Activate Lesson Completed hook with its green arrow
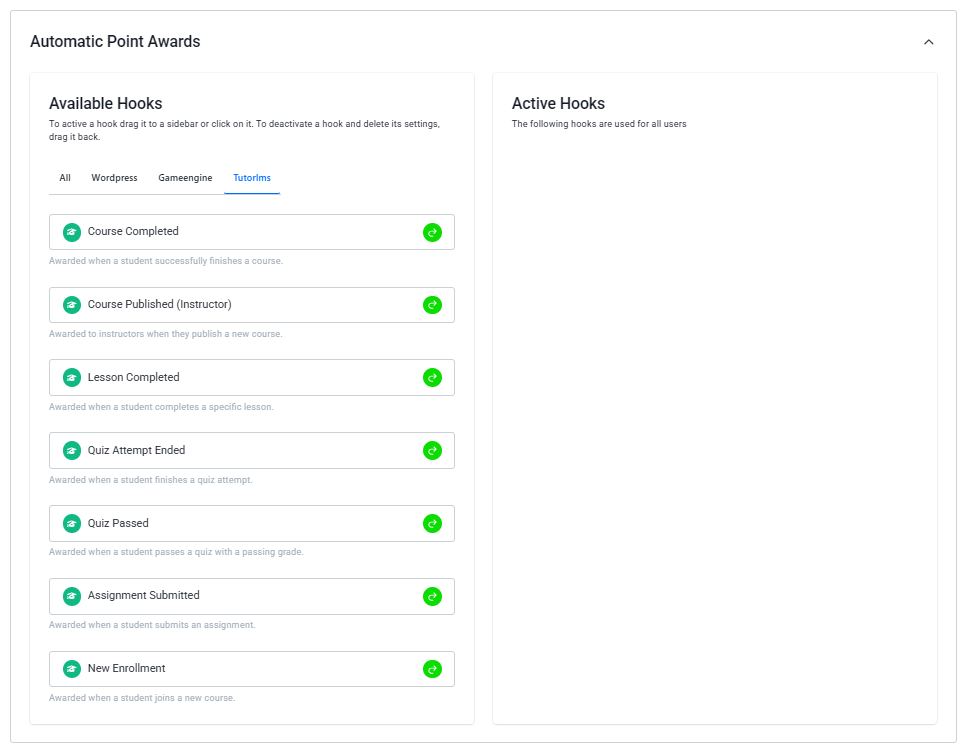Screen dimensions: 967x753 pos(432,377)
